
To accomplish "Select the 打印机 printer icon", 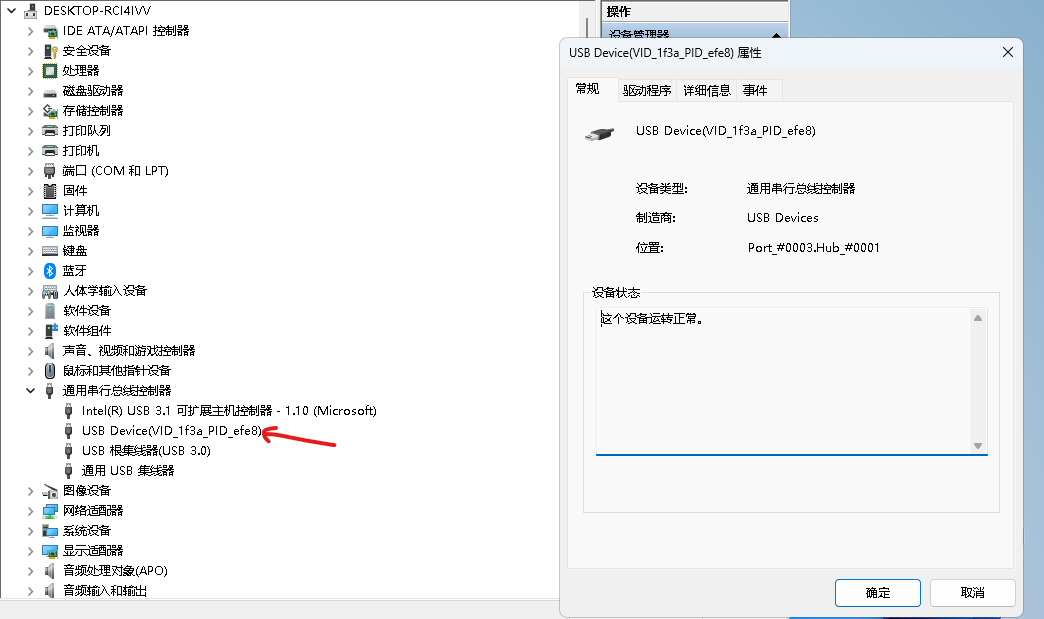I will coord(50,150).
